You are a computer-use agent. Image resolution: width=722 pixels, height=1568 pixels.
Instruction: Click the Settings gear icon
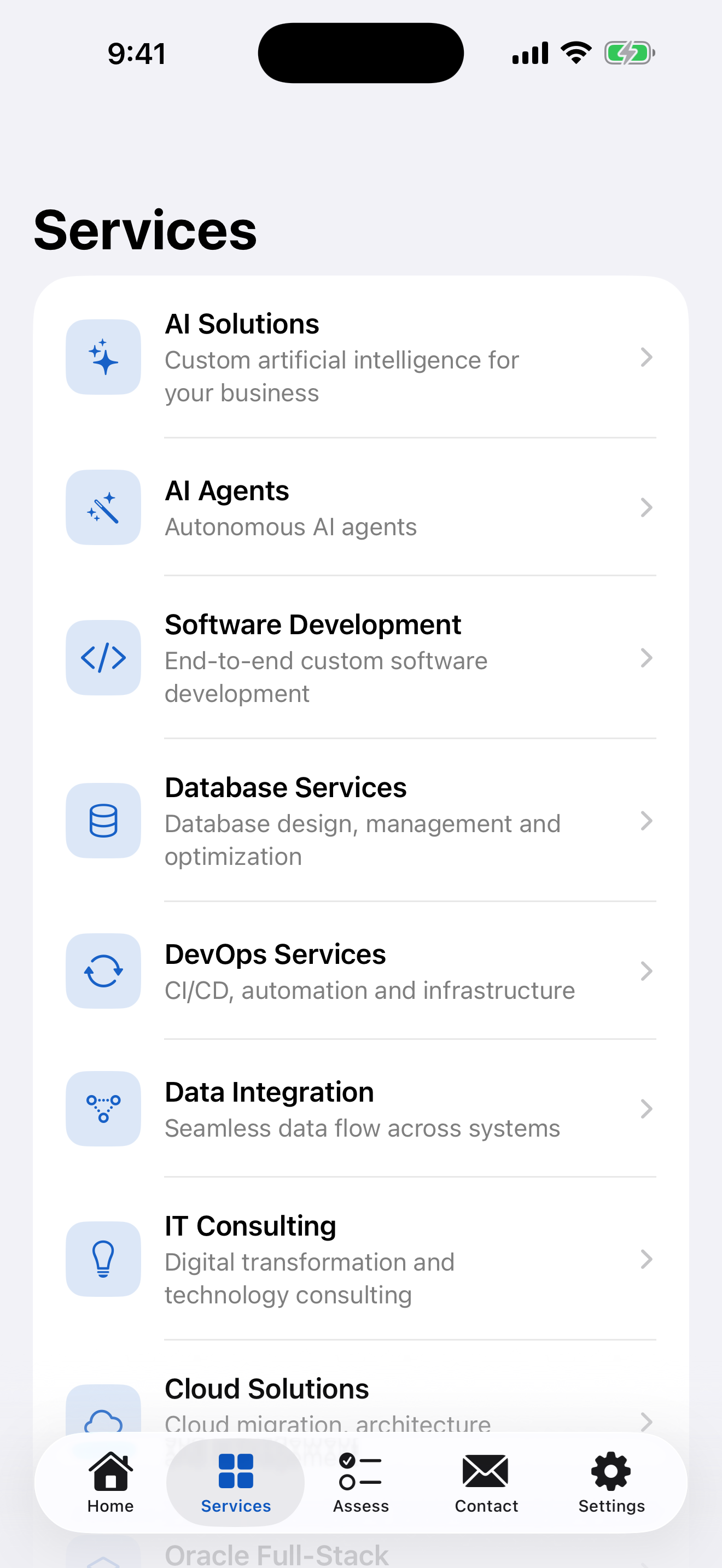(611, 1471)
